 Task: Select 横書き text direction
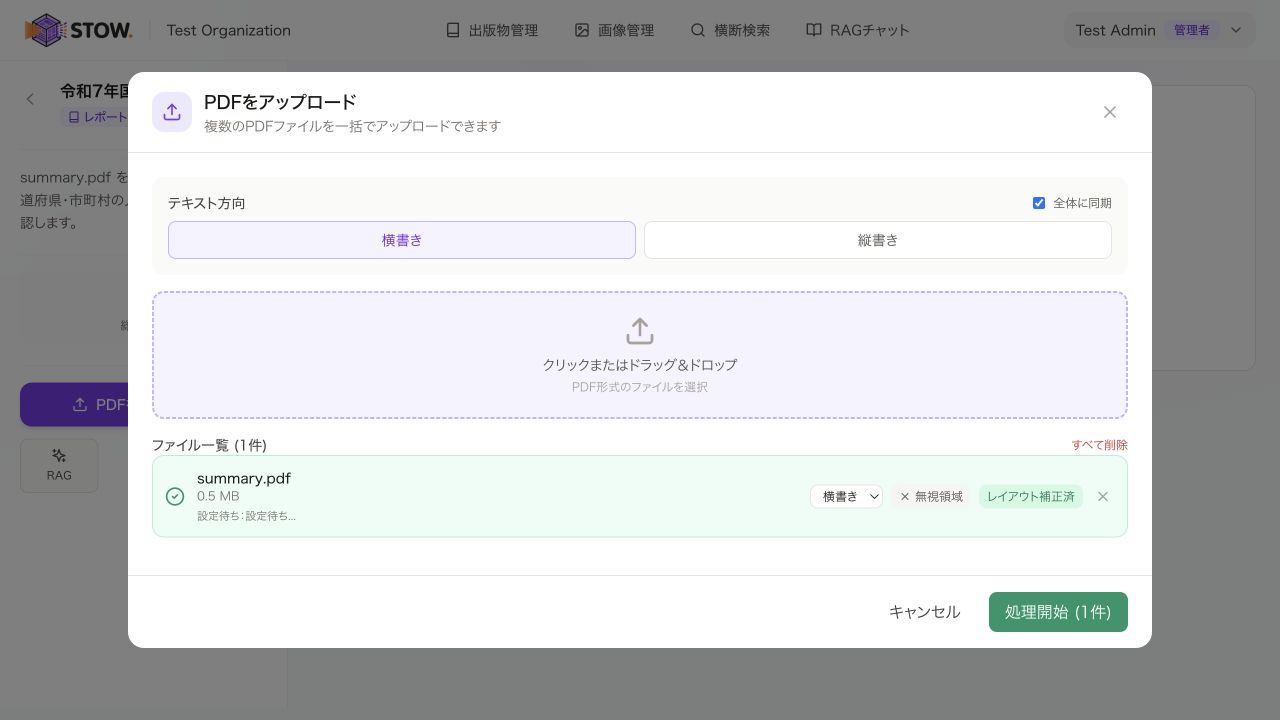tap(402, 240)
